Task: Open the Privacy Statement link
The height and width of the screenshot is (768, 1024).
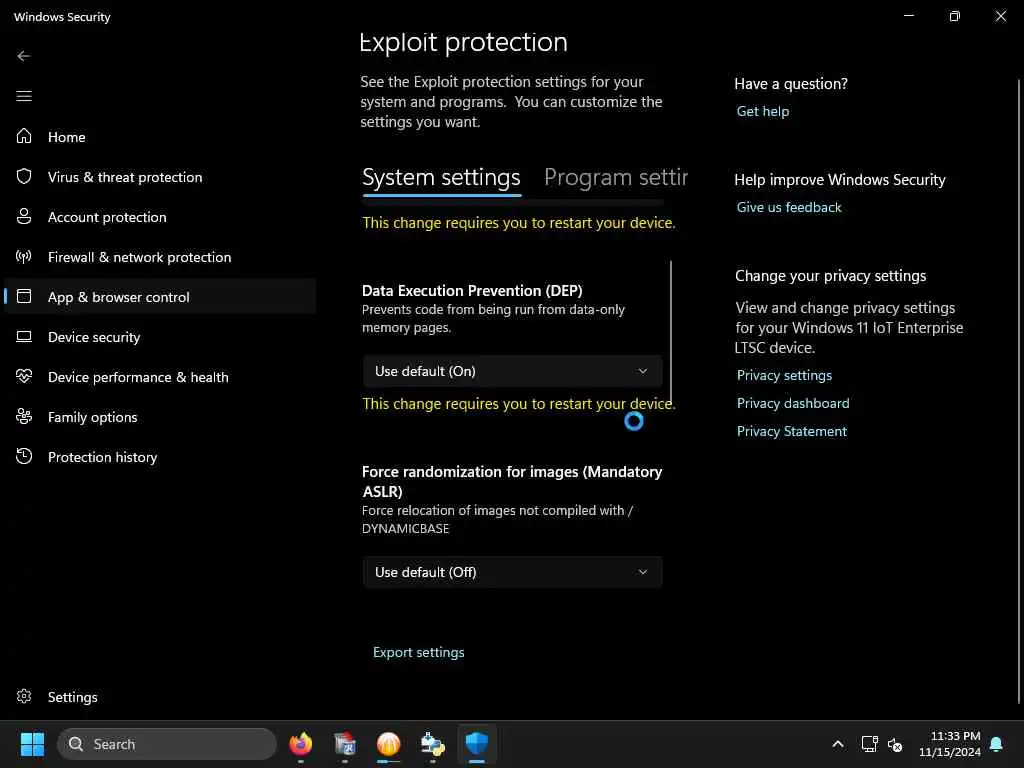Action: click(792, 431)
